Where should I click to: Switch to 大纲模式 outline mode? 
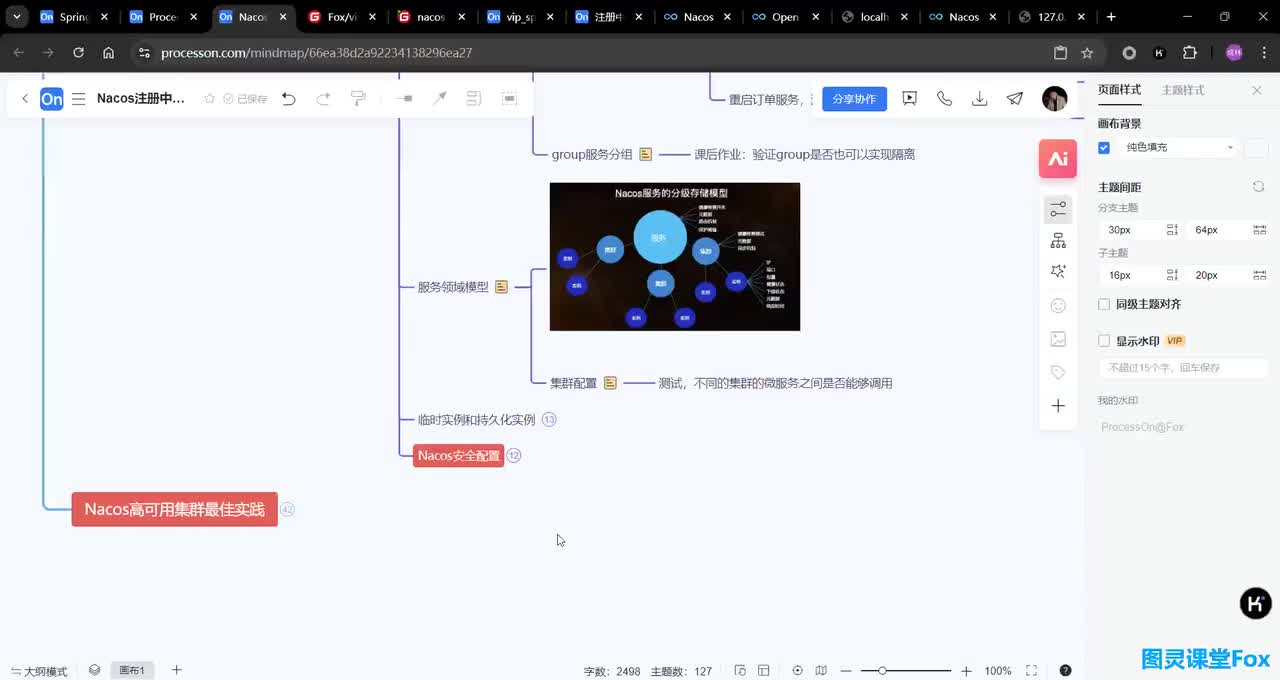[39, 671]
